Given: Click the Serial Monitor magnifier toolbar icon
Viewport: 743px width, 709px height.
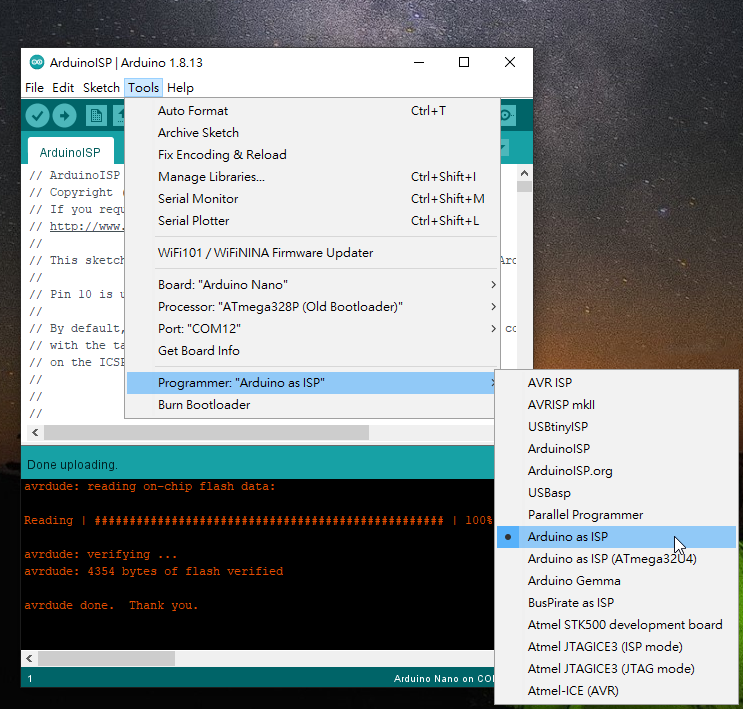Looking at the screenshot, I should tap(507, 116).
